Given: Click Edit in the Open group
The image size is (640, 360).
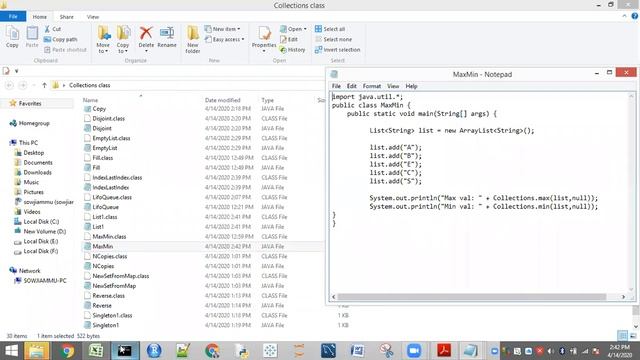Looking at the screenshot, I should pyautogui.click(x=289, y=39).
